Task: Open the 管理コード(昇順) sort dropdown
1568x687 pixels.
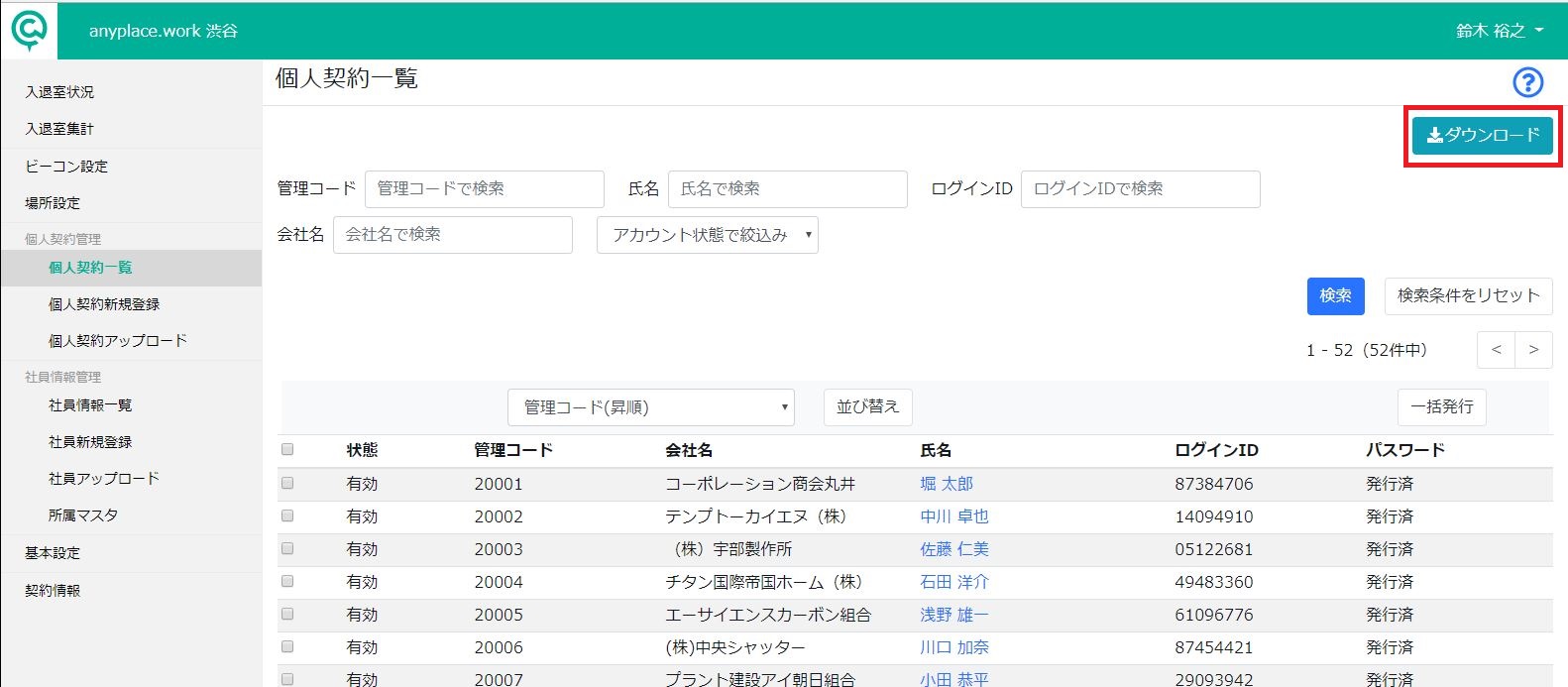Action: tap(651, 407)
